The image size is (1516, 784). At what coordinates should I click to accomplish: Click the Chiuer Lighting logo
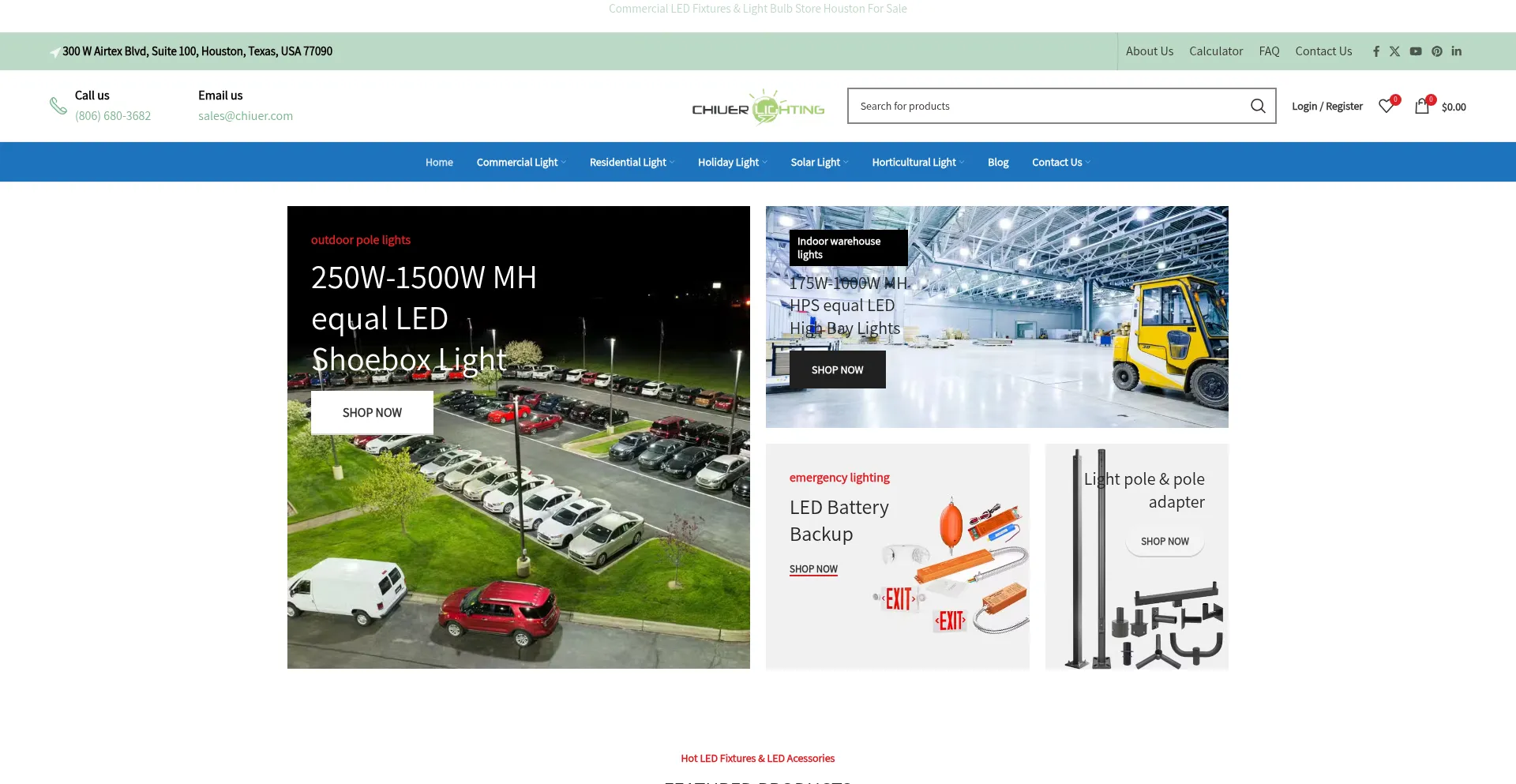(758, 107)
